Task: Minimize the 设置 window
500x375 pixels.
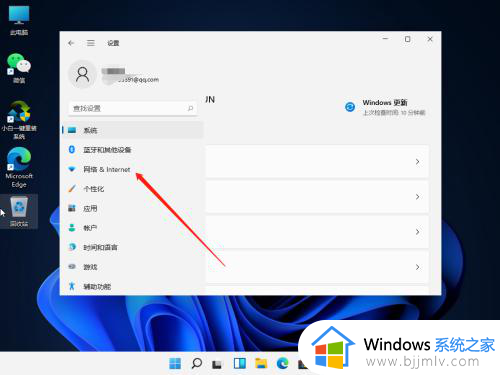Action: pyautogui.click(x=385, y=39)
